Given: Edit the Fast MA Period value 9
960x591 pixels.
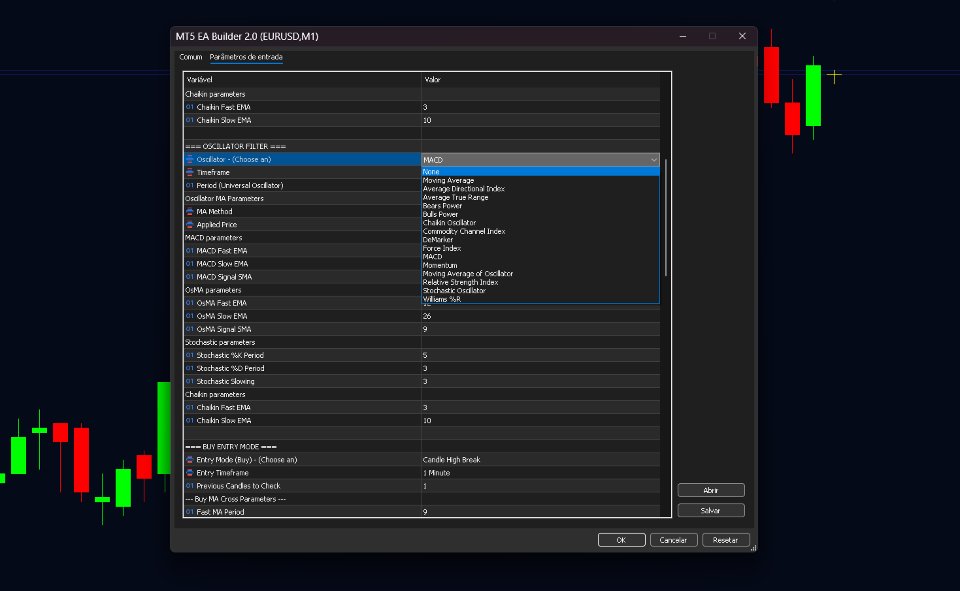Looking at the screenshot, I should 541,512.
